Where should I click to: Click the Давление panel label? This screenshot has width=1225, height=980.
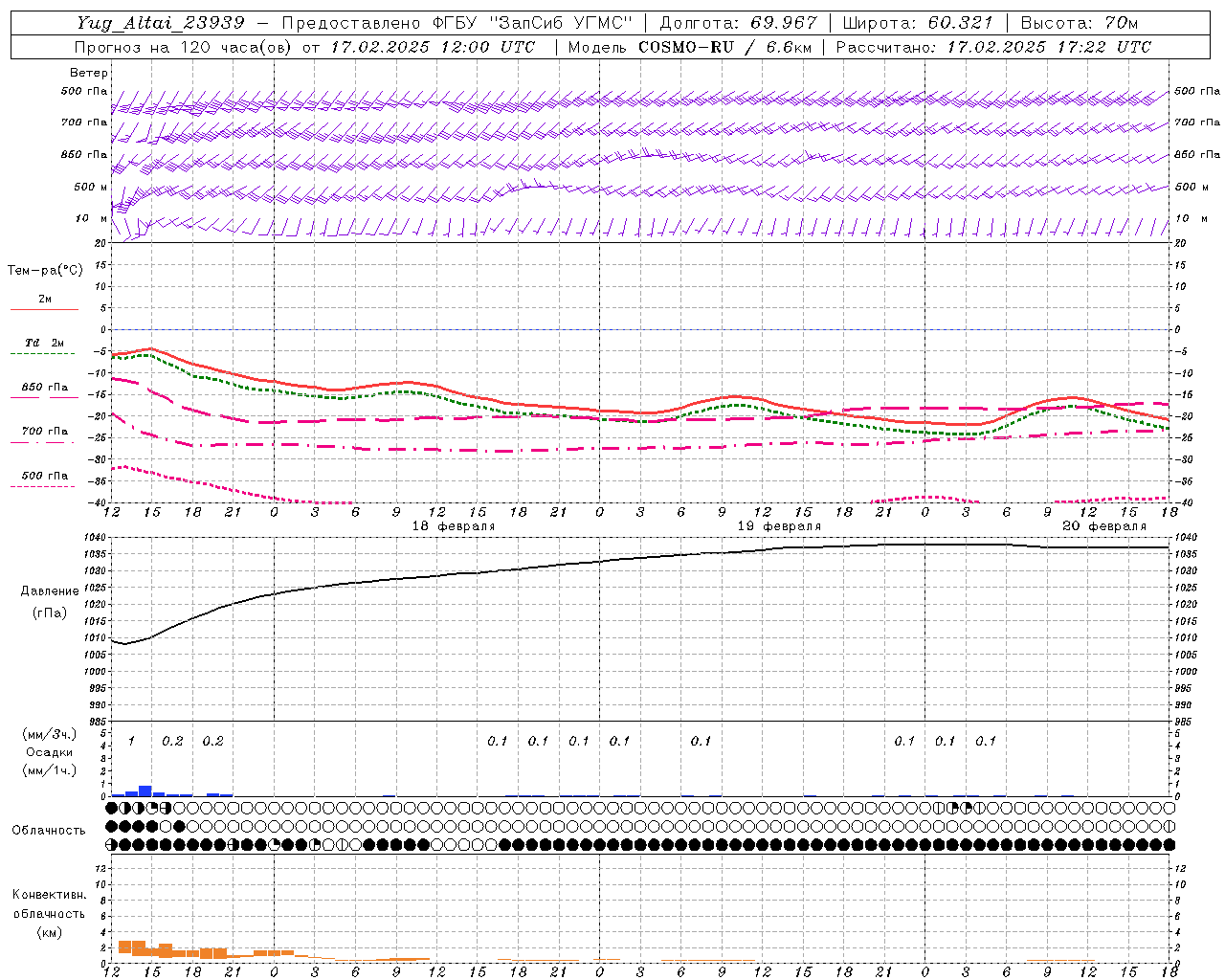(x=50, y=591)
